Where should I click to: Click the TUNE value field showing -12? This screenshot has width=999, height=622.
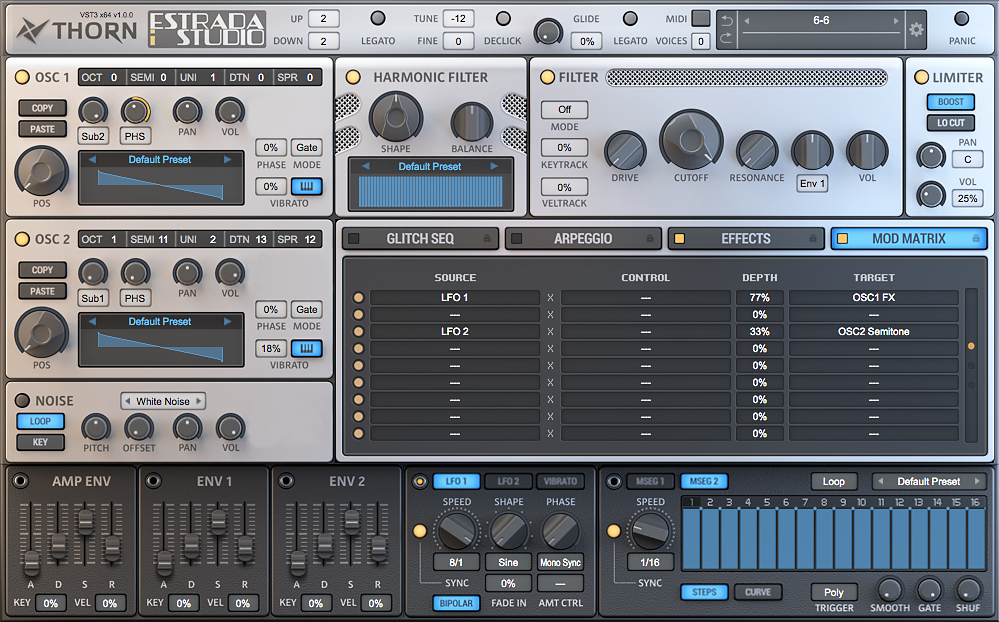pyautogui.click(x=458, y=18)
